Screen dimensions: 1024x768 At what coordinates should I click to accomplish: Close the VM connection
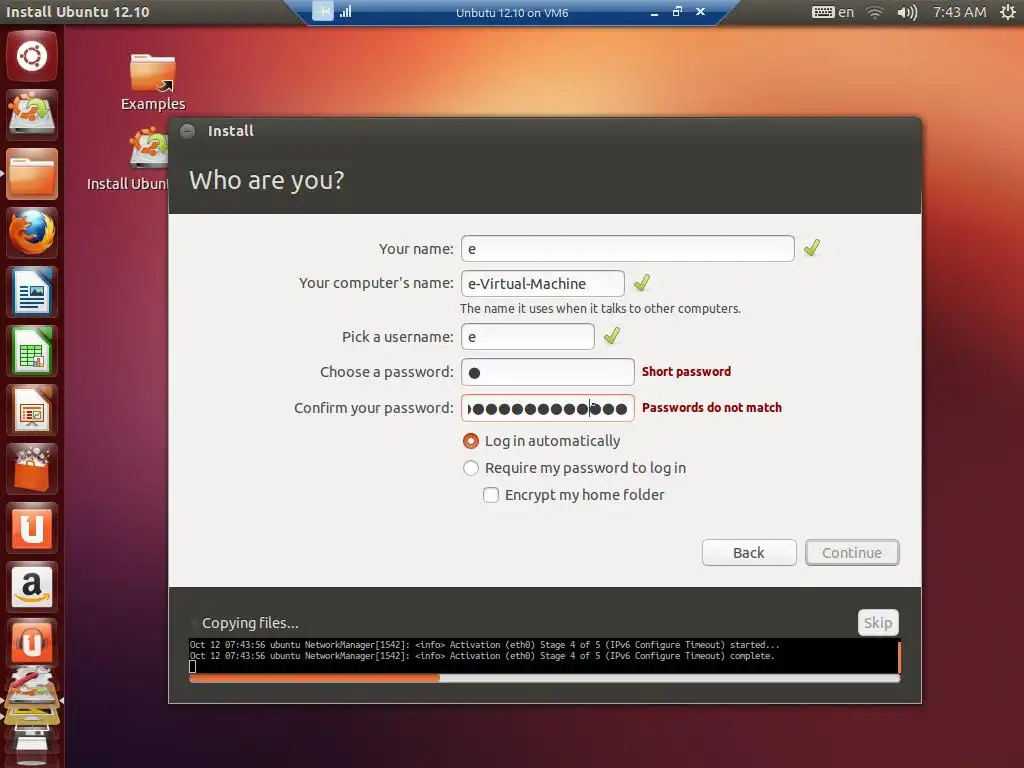(x=701, y=12)
